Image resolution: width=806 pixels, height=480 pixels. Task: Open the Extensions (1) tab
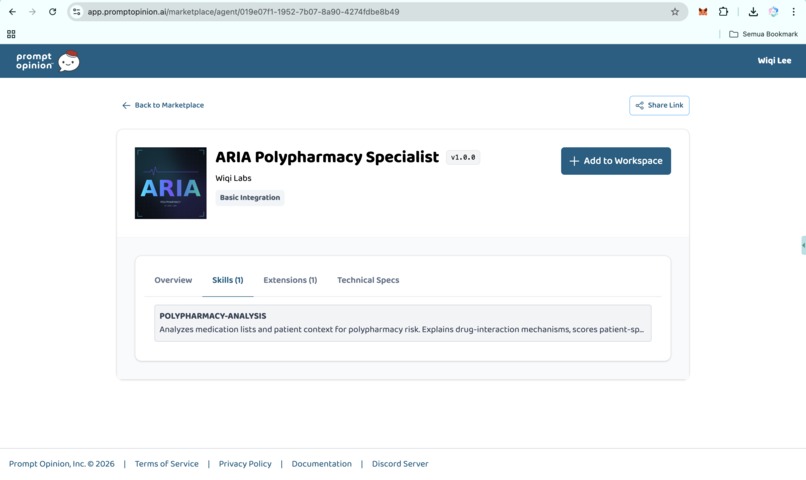pyautogui.click(x=290, y=280)
